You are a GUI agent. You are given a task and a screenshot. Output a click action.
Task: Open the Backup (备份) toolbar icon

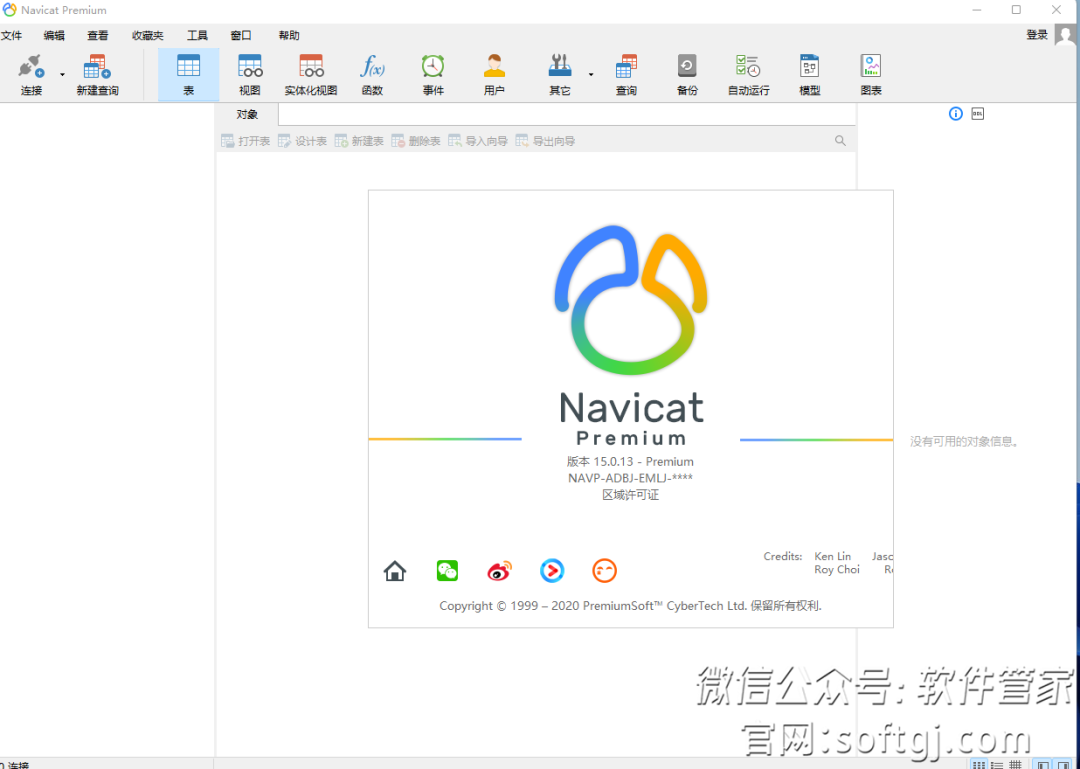687,66
